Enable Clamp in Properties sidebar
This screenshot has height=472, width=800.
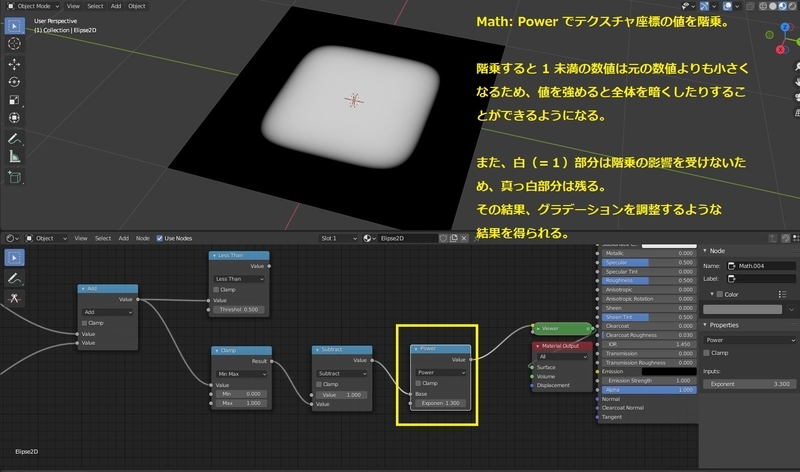707,353
